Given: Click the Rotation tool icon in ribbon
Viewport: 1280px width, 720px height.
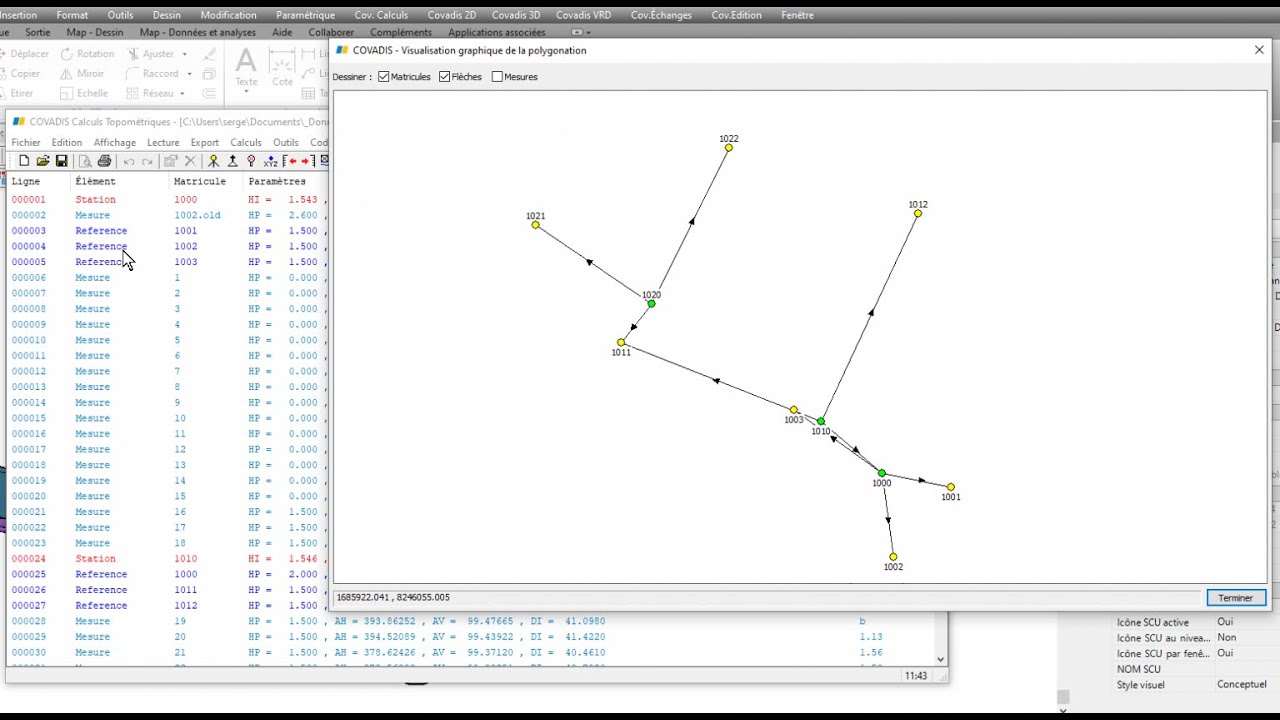Looking at the screenshot, I should (67, 54).
